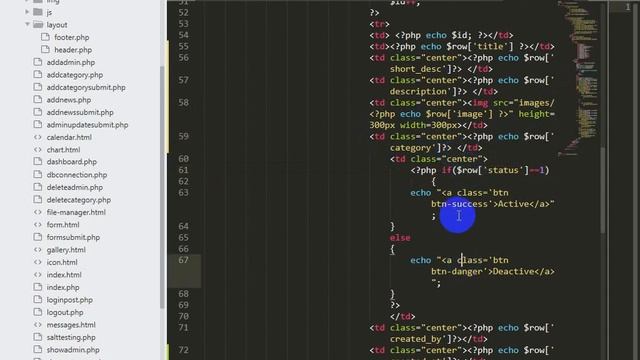Open header.php in the sidebar

(x=73, y=50)
